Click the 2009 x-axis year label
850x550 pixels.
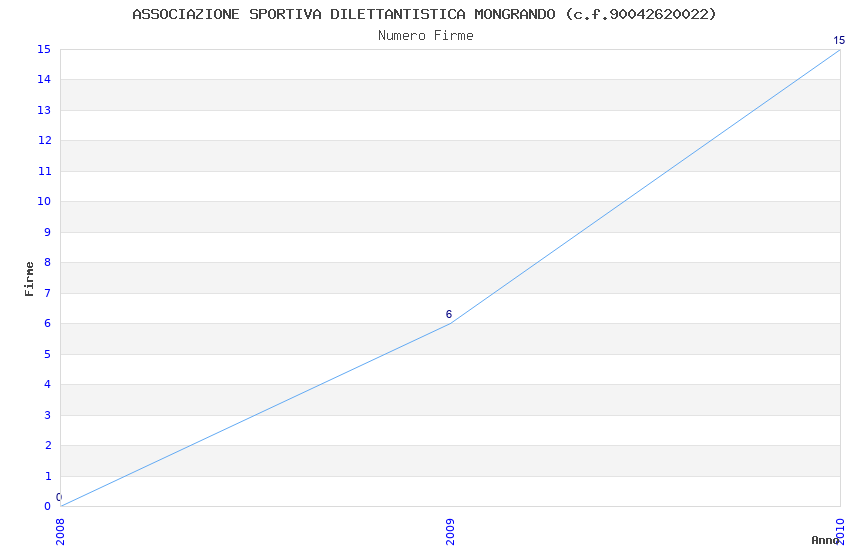(x=450, y=531)
